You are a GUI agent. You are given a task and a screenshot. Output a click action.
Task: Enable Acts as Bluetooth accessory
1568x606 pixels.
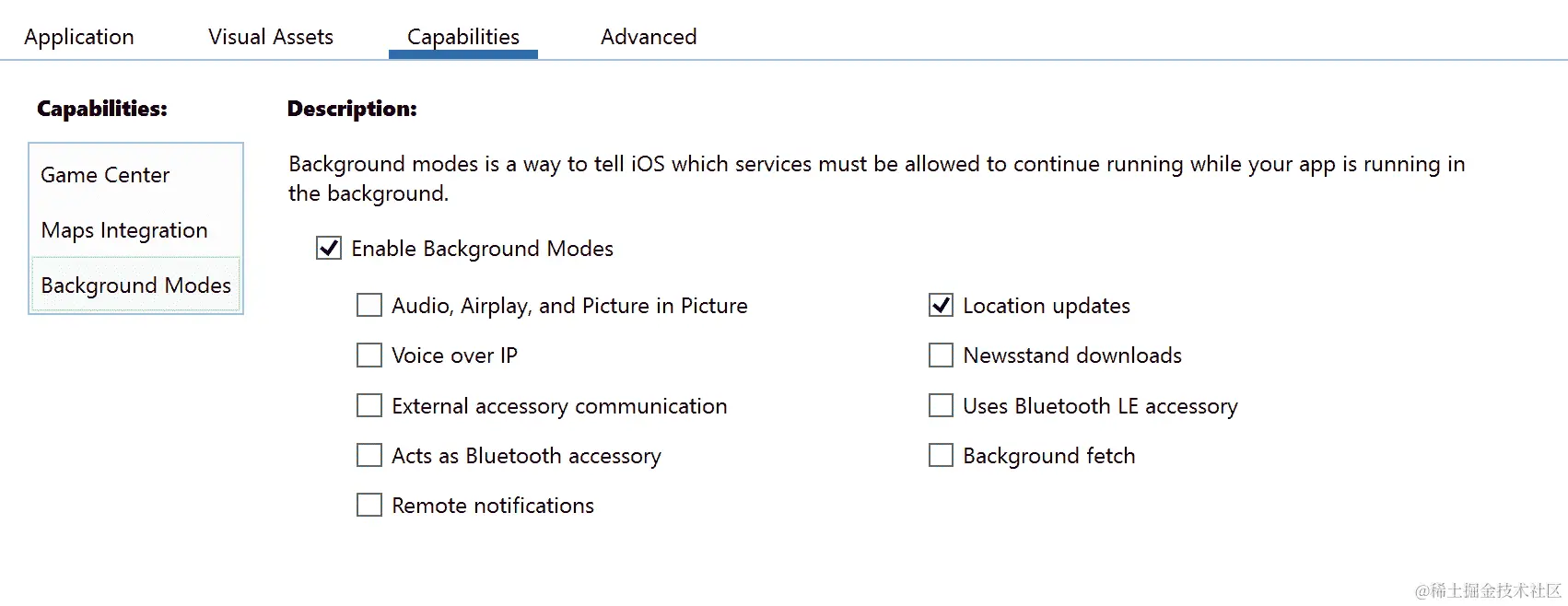[x=369, y=456]
